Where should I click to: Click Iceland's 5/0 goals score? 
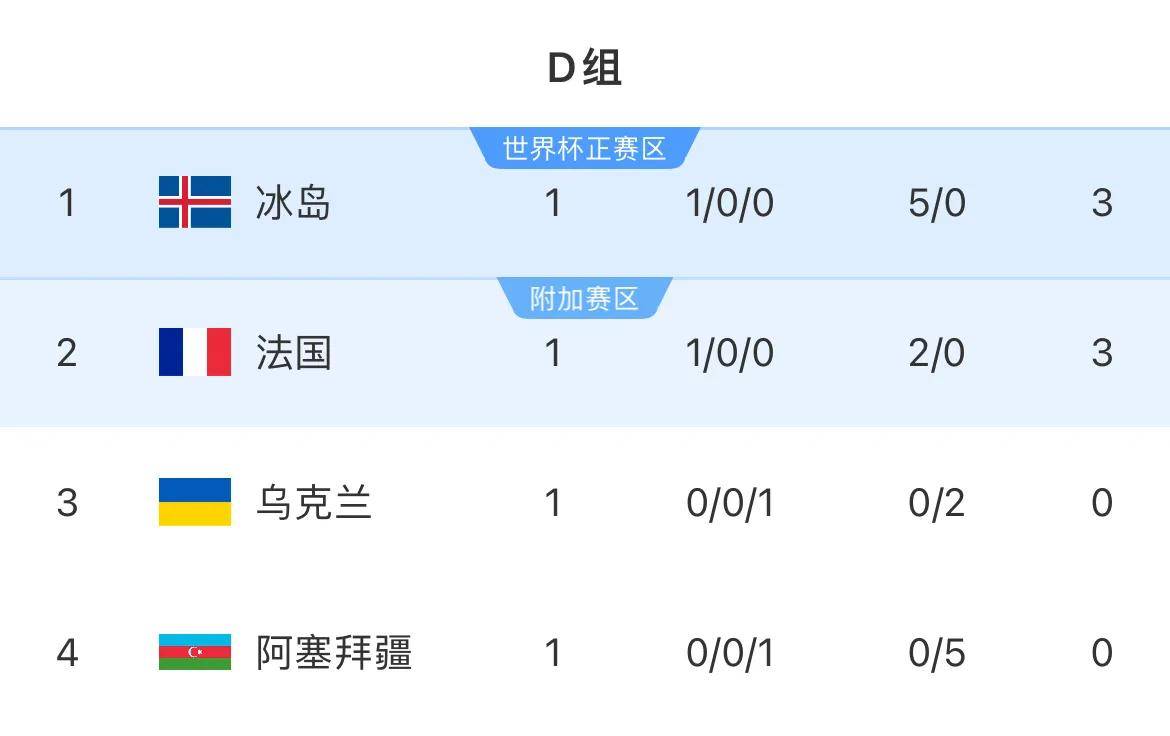click(x=937, y=203)
